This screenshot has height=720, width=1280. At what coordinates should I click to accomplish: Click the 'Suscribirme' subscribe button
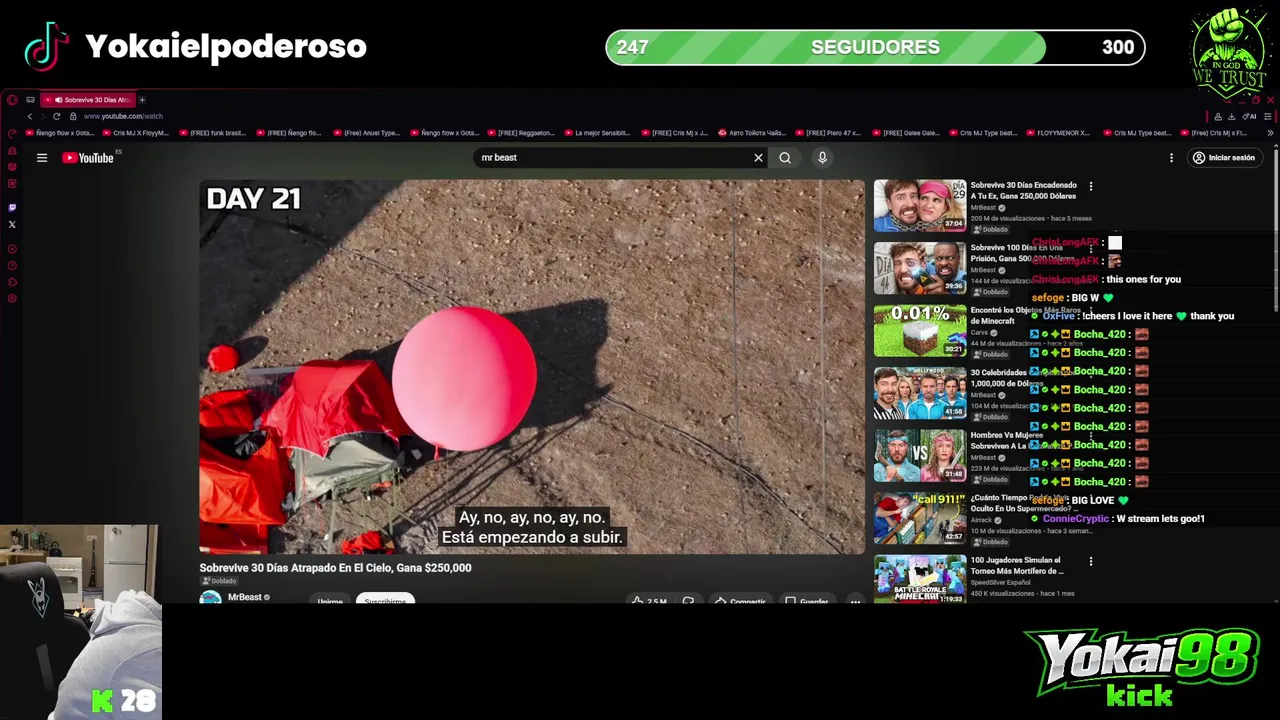click(385, 600)
